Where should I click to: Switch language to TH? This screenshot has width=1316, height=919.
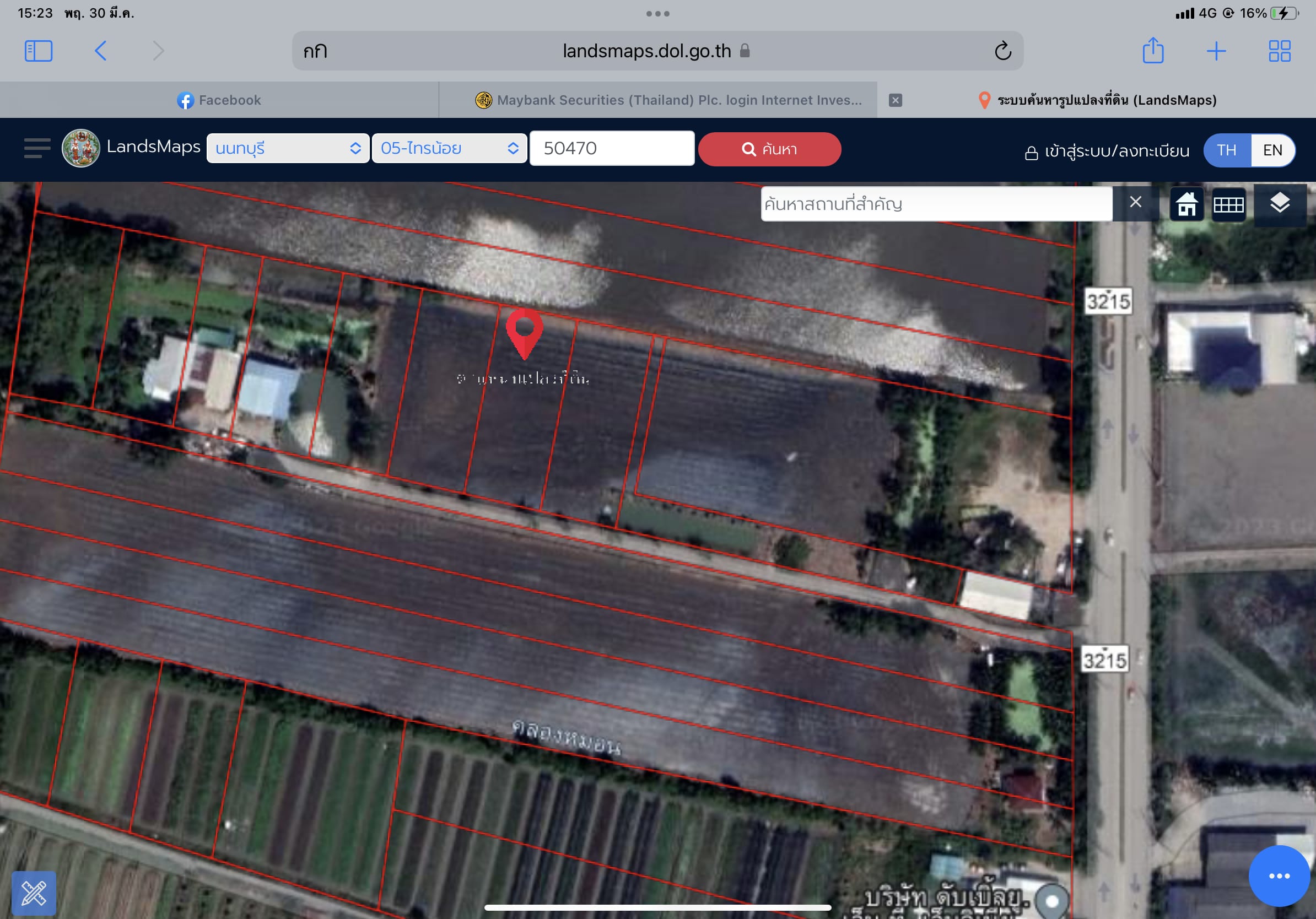(x=1227, y=150)
